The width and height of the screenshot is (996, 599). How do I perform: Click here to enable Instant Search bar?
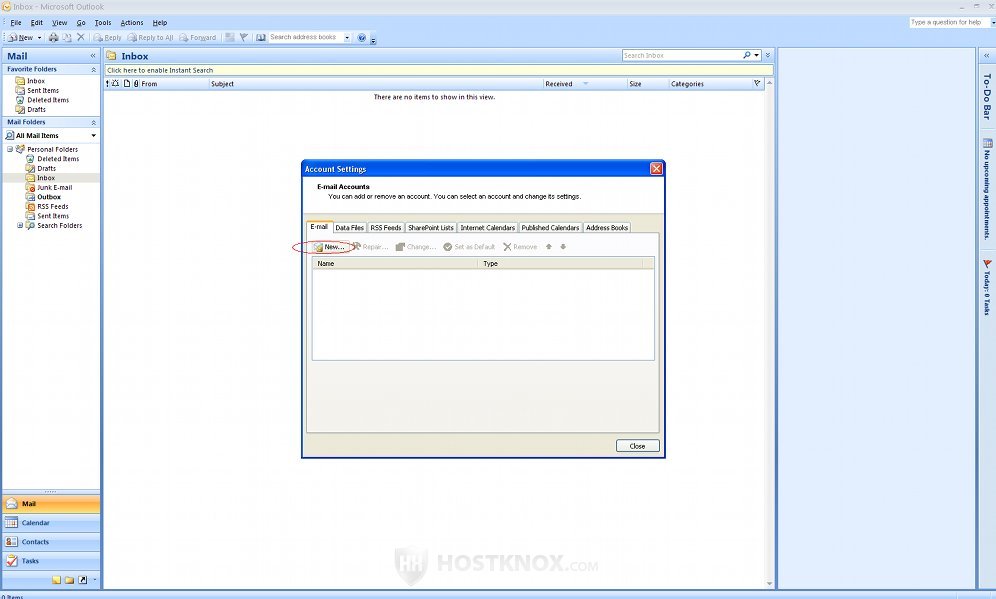[439, 71]
